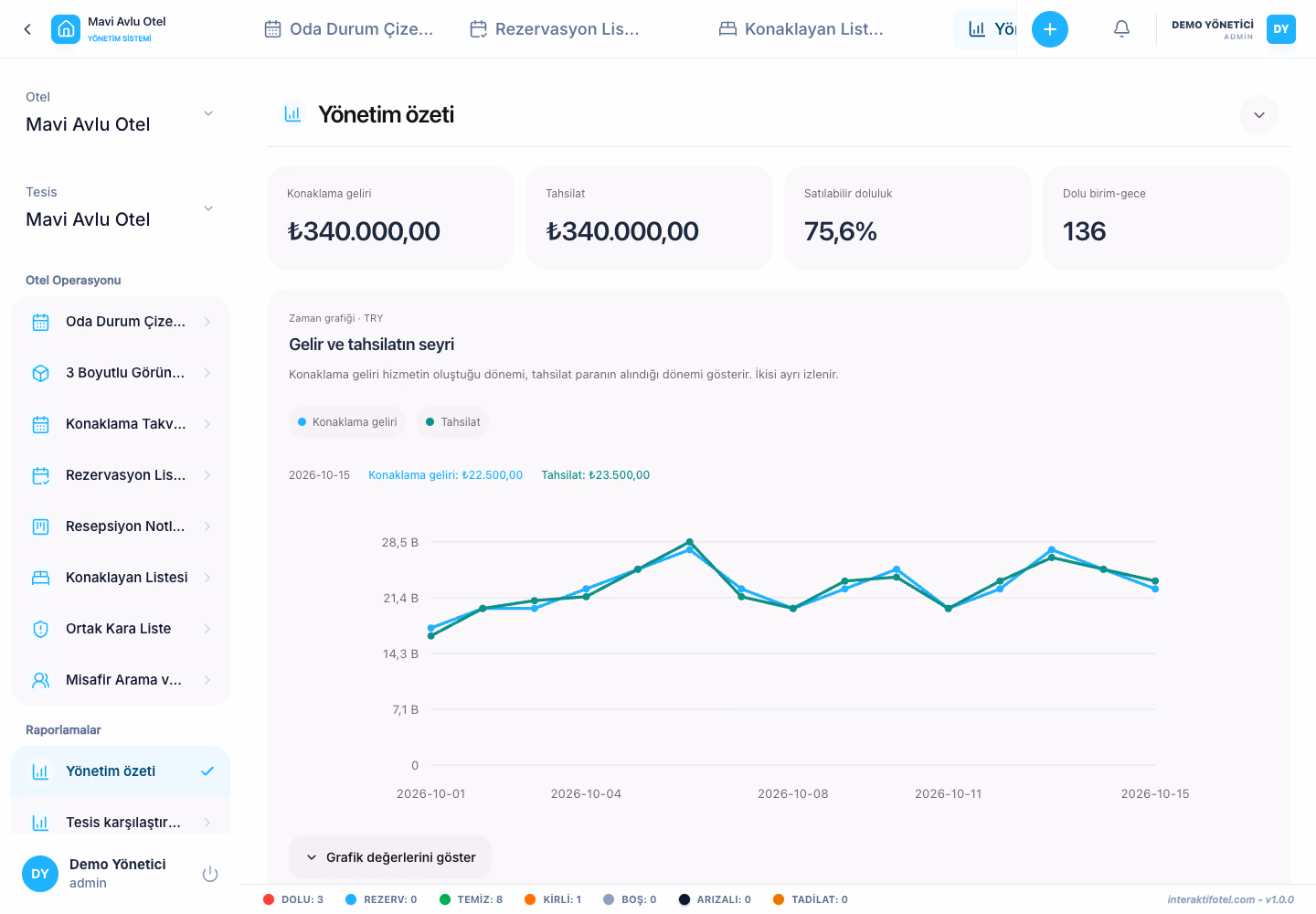Image resolution: width=1316 pixels, height=914 pixels.
Task: Click the Konaklama geliri summary card
Action: coord(390,218)
